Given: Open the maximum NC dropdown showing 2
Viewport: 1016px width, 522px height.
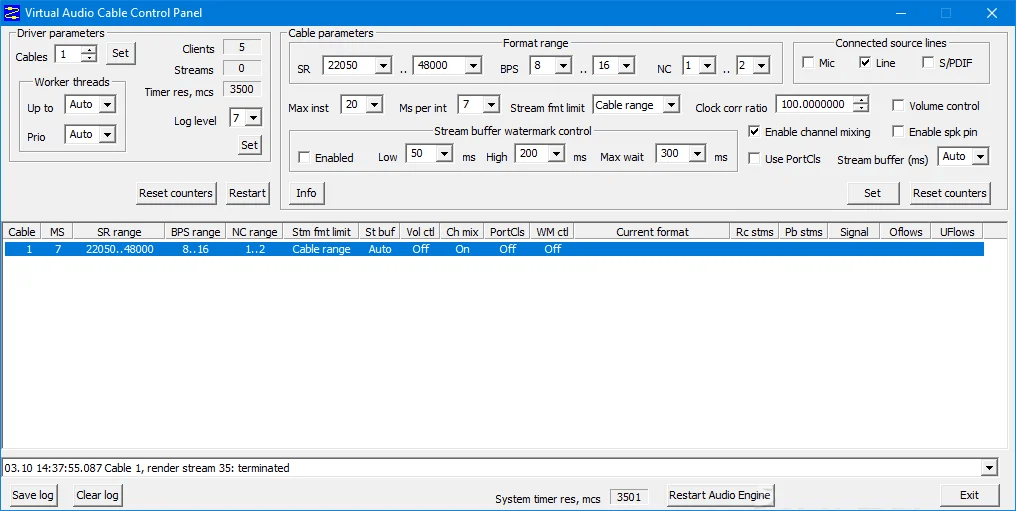Looking at the screenshot, I should click(x=761, y=65).
